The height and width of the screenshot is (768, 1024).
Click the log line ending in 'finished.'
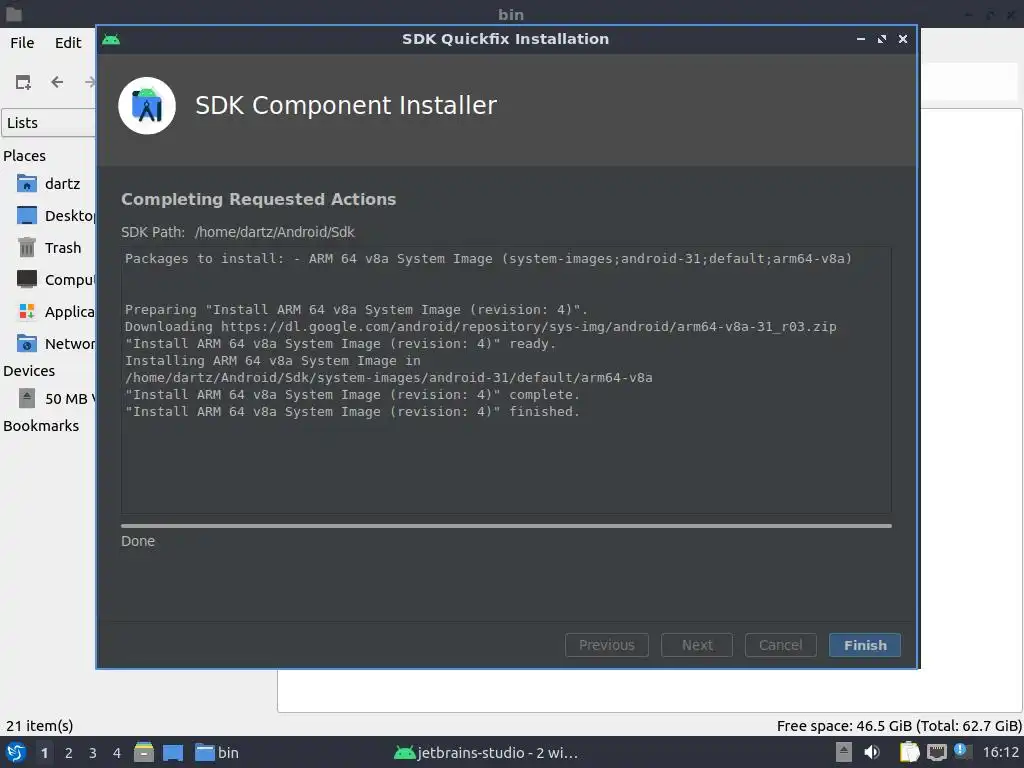click(352, 411)
